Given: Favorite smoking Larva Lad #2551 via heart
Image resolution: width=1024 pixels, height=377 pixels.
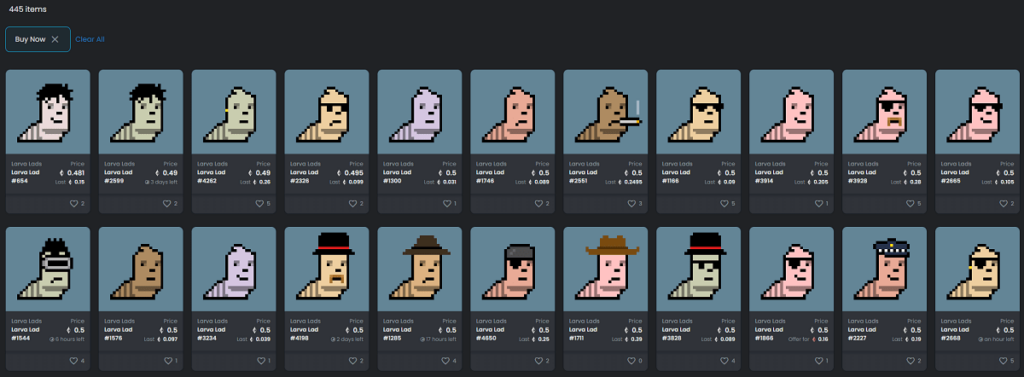Looking at the screenshot, I should (x=632, y=203).
